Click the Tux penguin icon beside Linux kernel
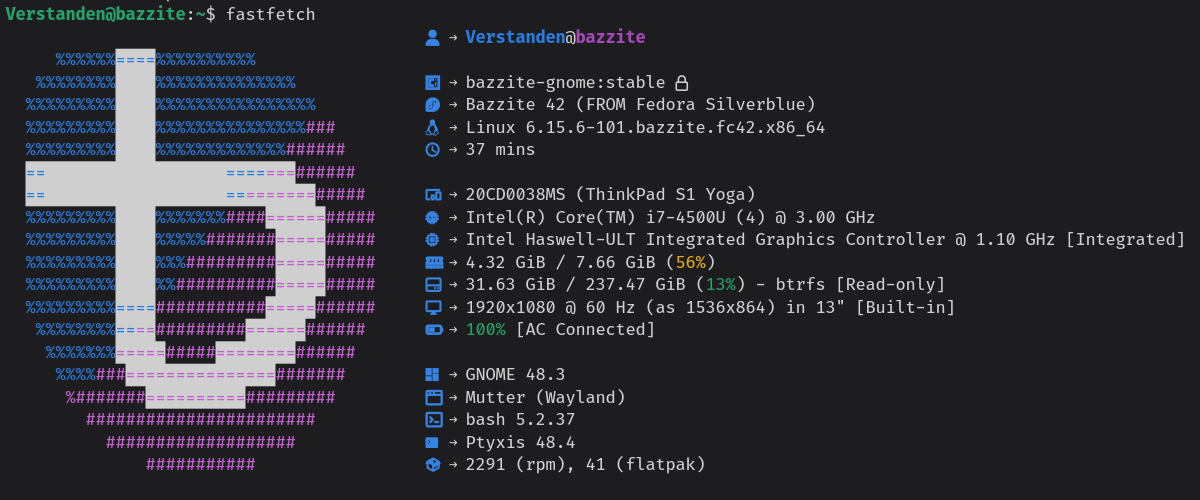This screenshot has width=1200, height=500. [432, 128]
